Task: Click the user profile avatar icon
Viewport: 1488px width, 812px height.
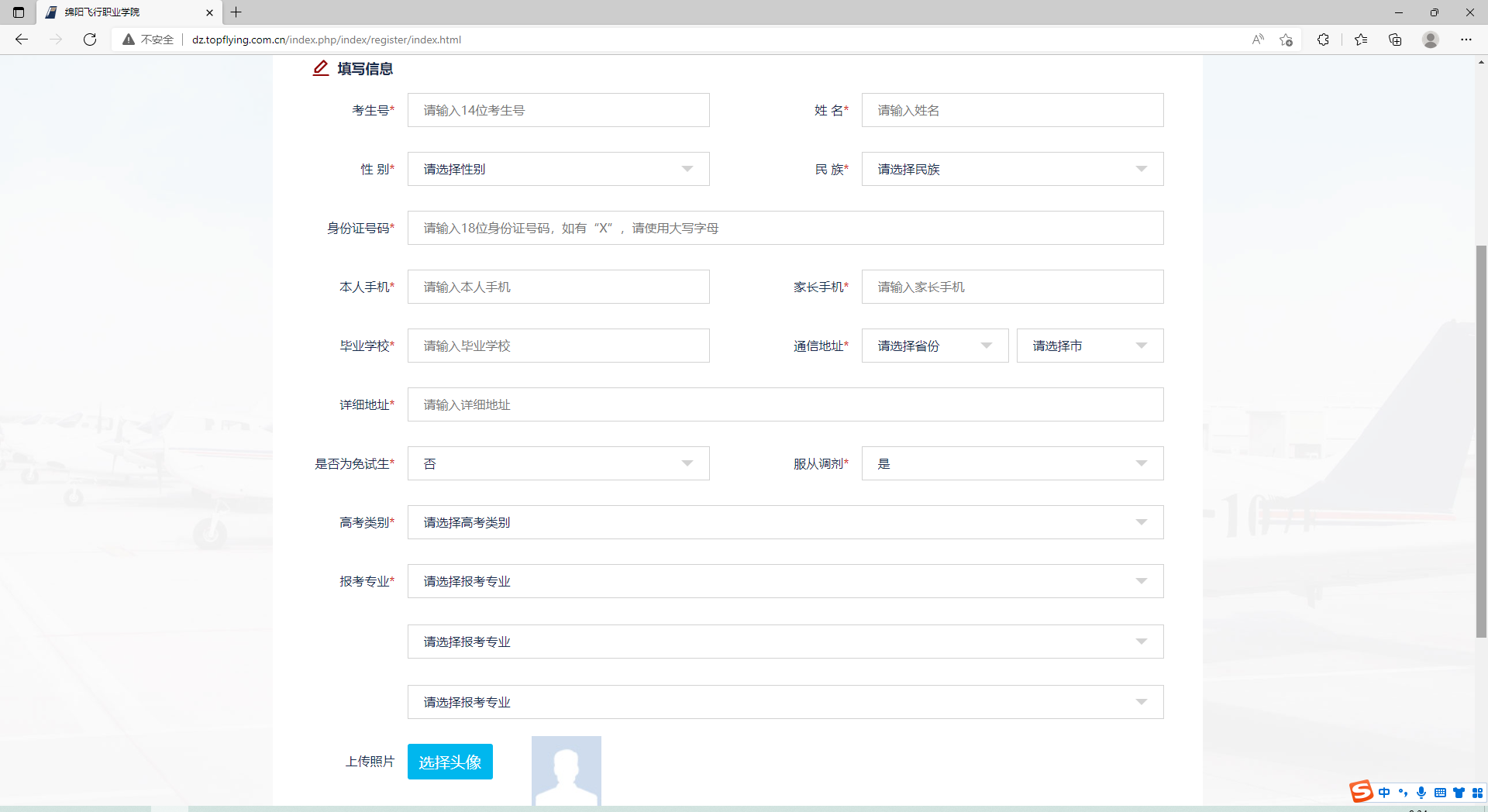Action: click(1431, 40)
